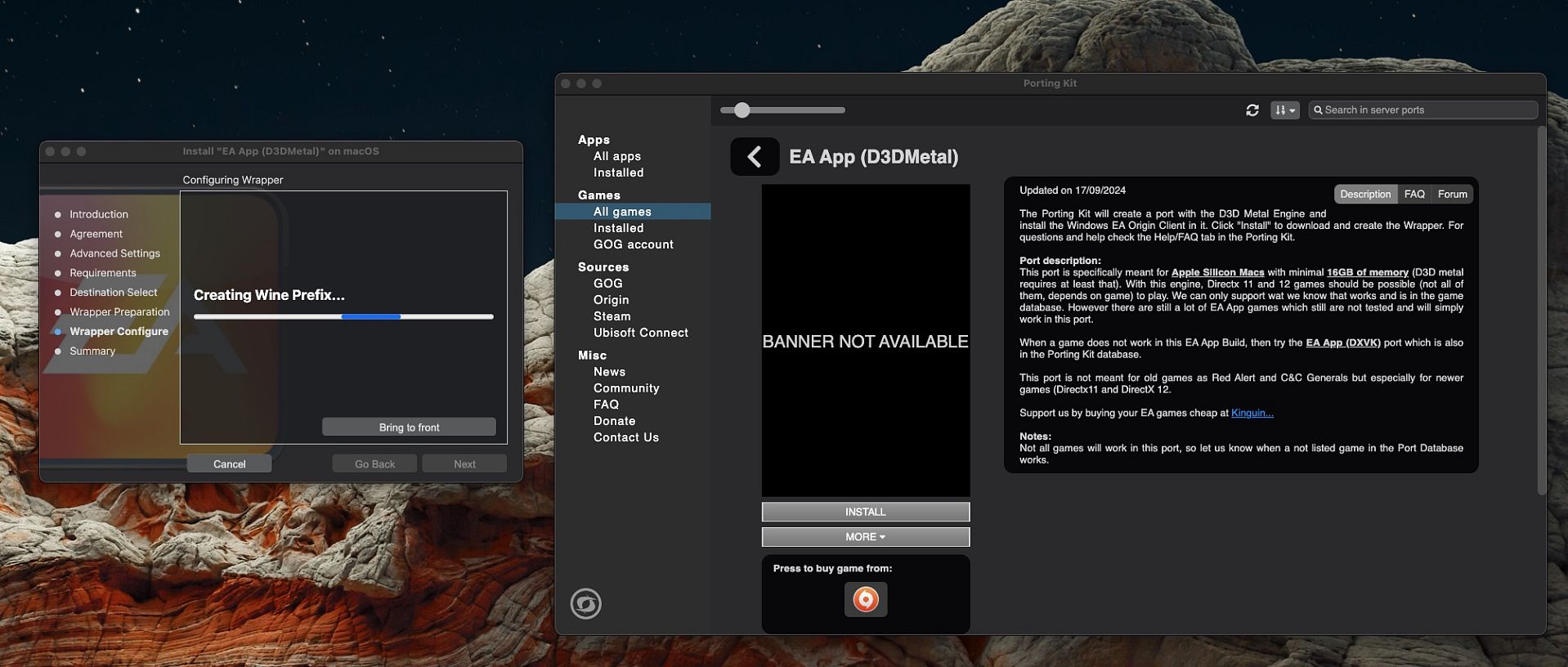This screenshot has width=1568, height=667.
Task: Adjust the icon size slider
Action: 741,110
